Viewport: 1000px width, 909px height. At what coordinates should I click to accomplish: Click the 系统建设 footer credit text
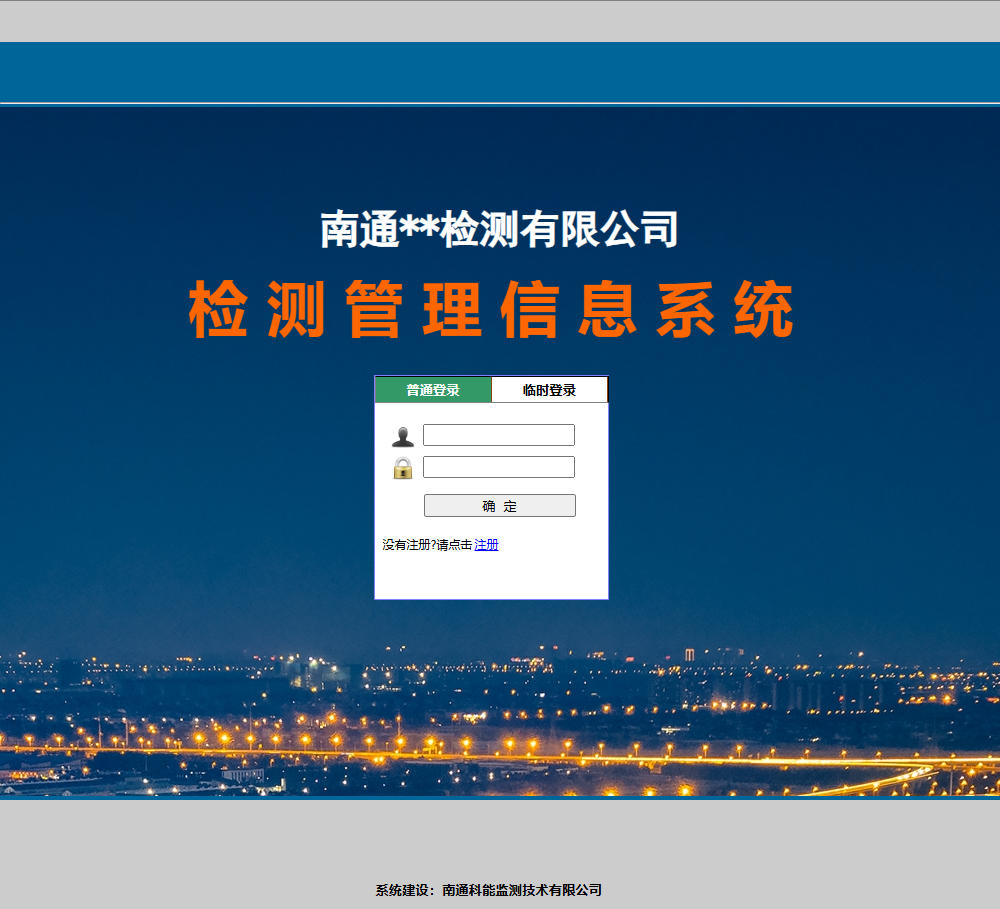click(x=404, y=890)
